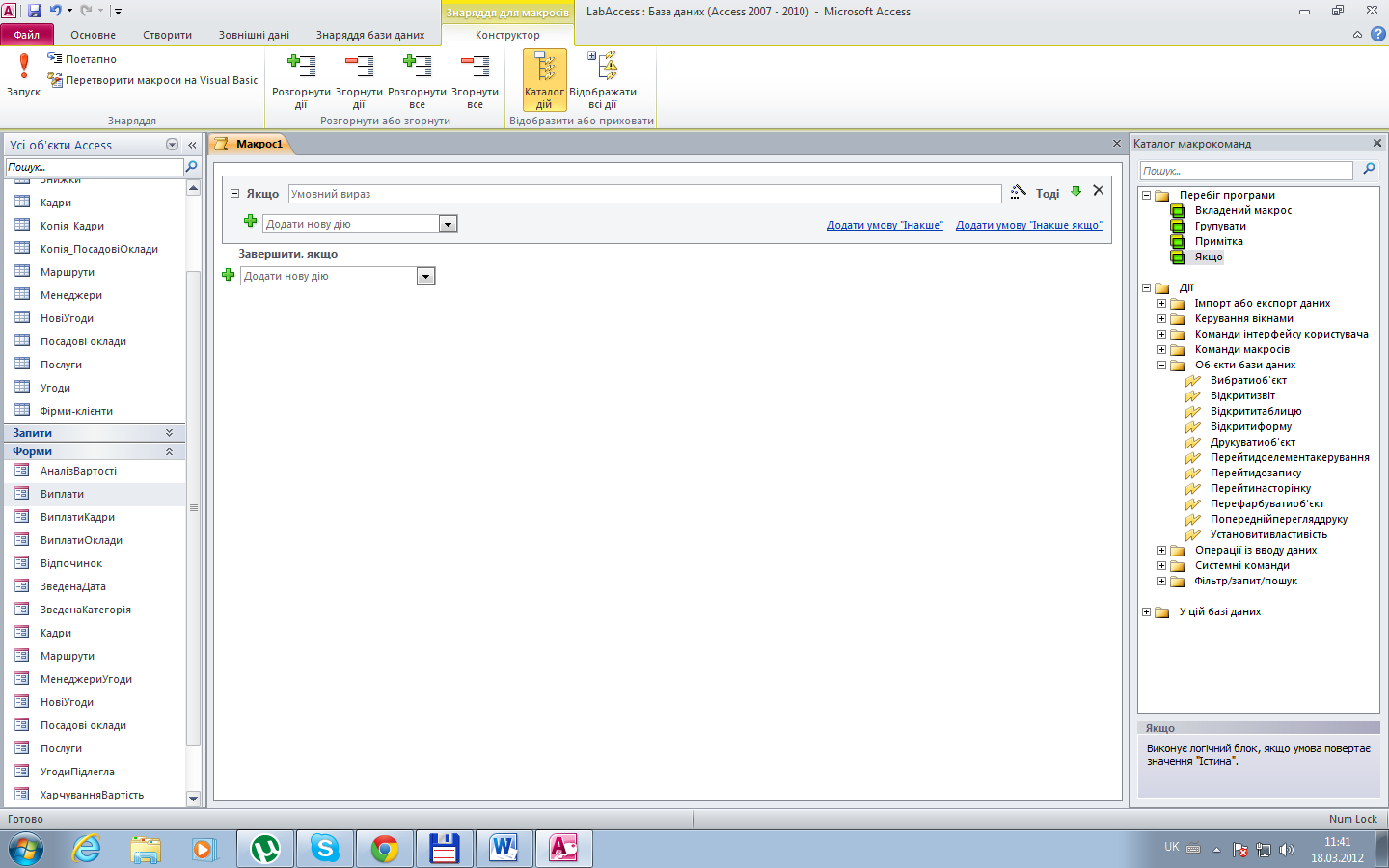Open Додати нову дію dropdown inside Якщо

(448, 224)
